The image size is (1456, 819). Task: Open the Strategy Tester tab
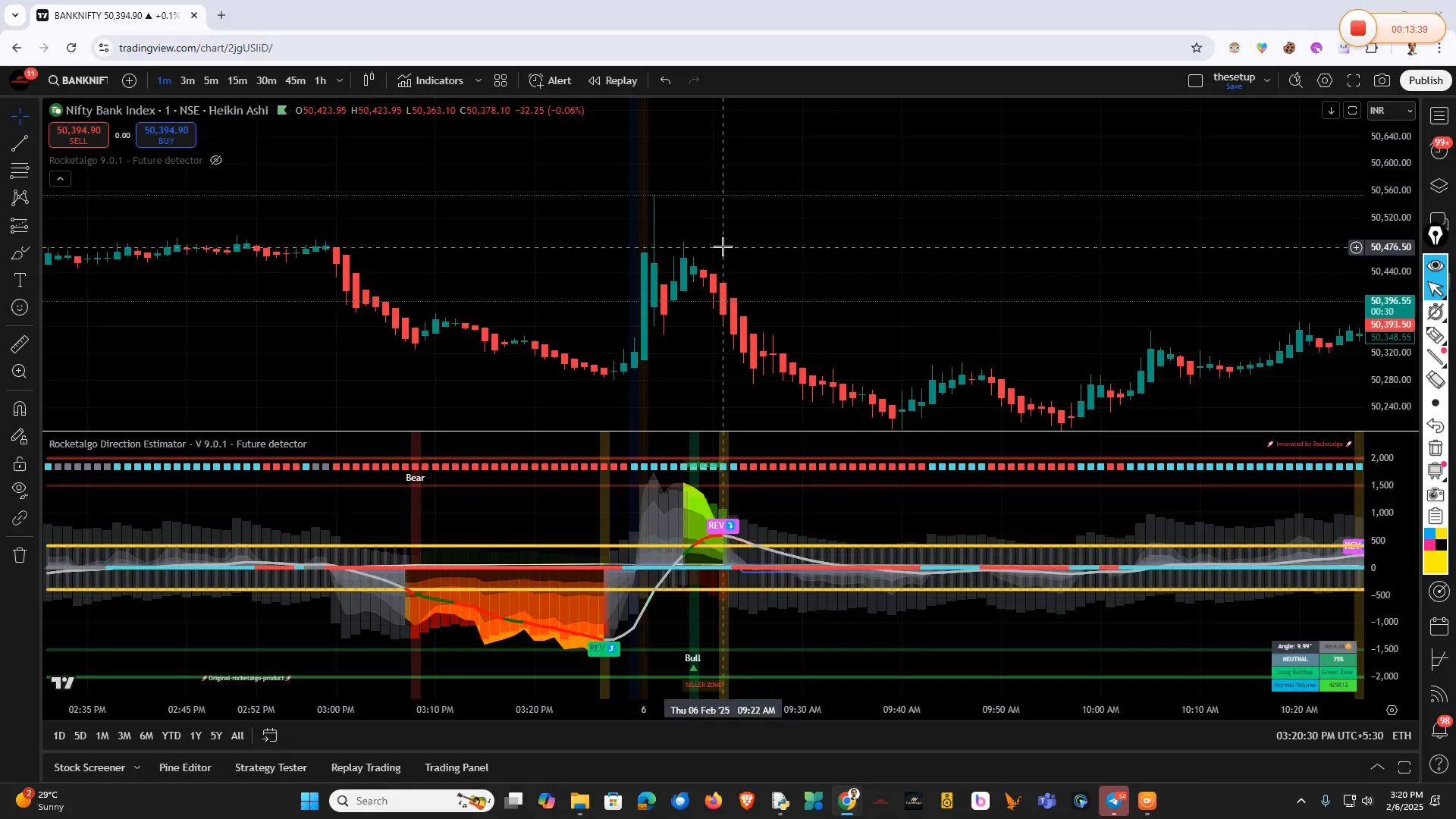(270, 767)
